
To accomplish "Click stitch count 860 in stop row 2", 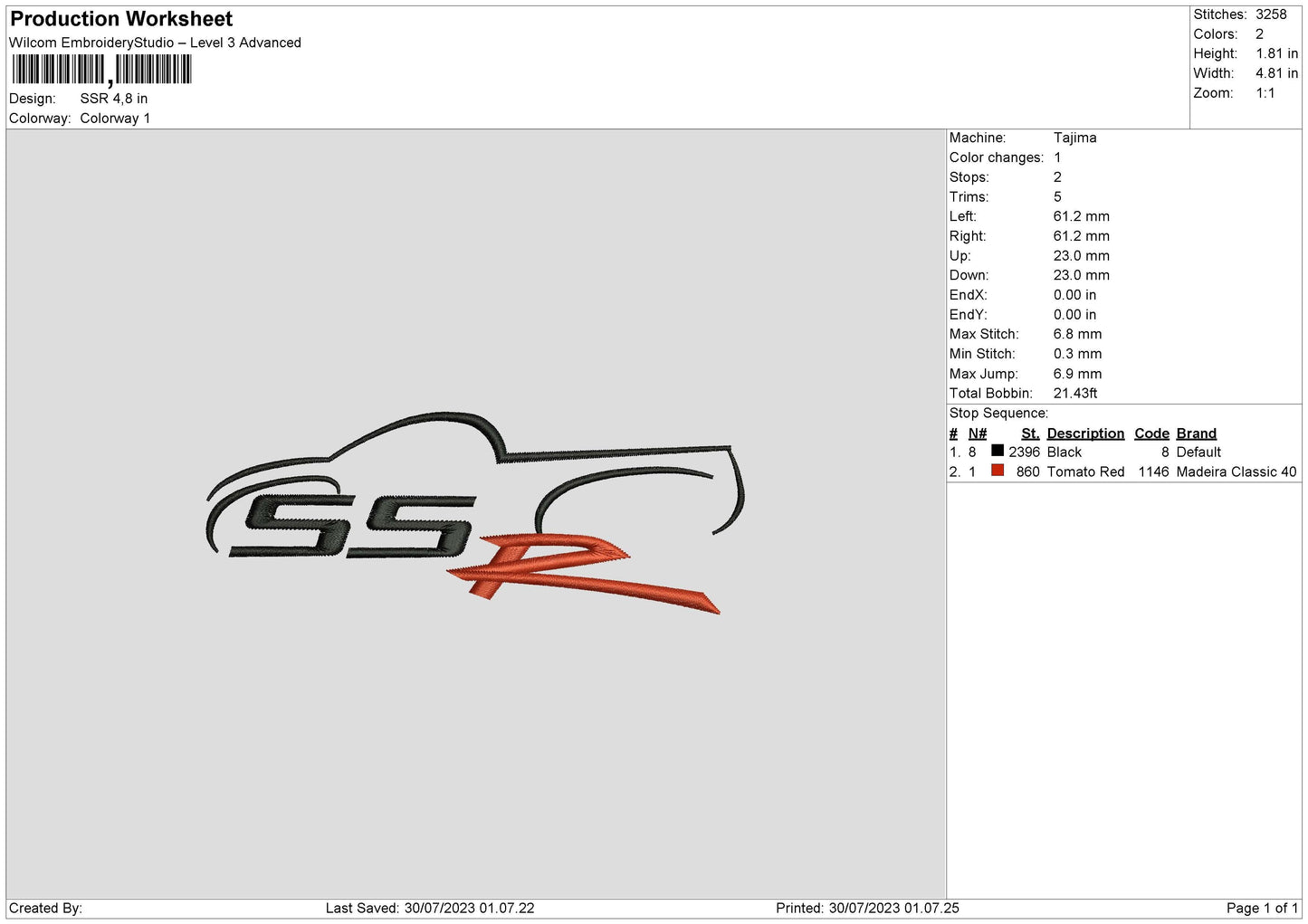I will pos(1028,472).
